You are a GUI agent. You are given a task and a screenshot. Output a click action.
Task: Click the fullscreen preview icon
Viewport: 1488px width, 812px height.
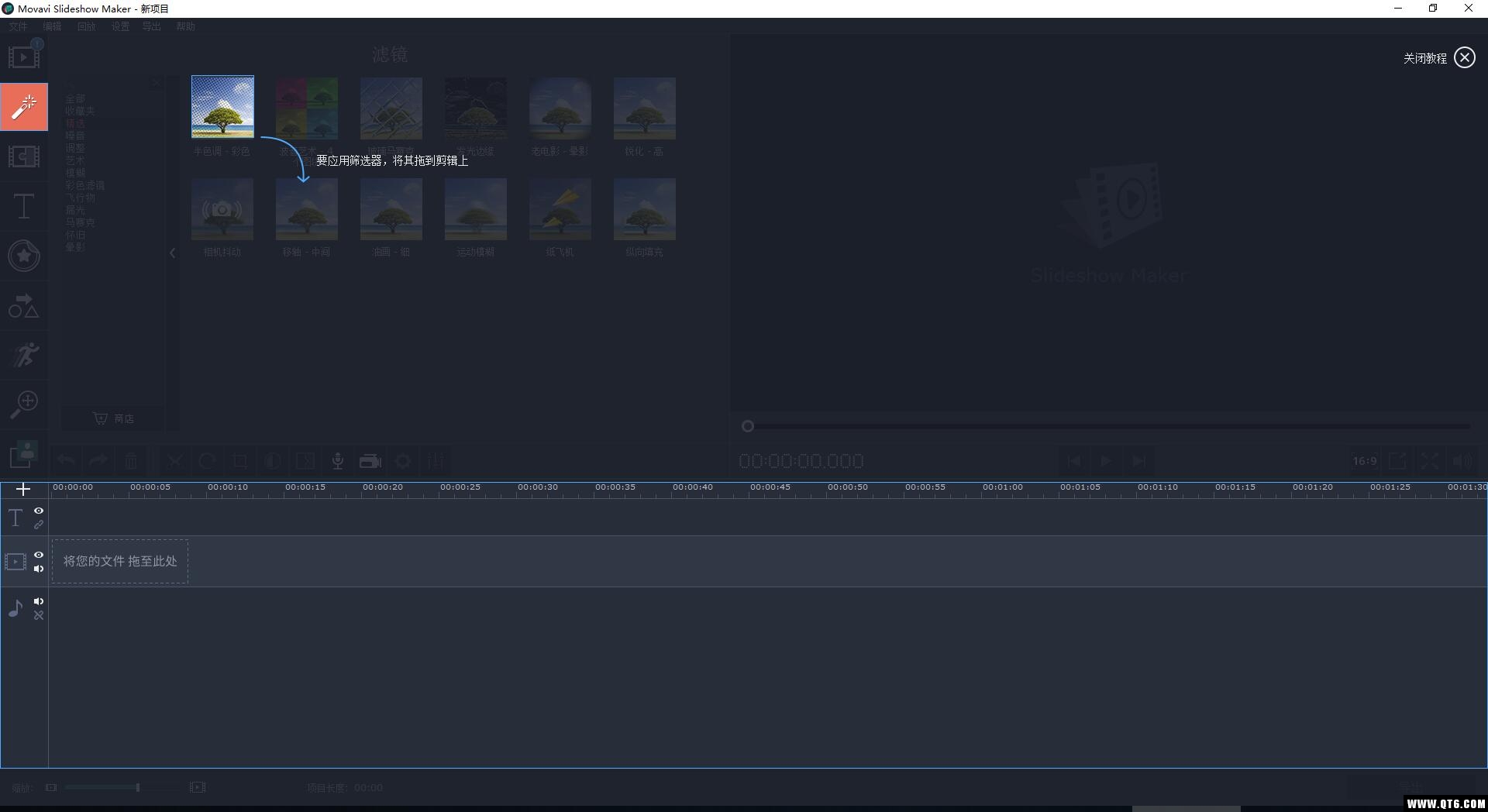[x=1430, y=461]
